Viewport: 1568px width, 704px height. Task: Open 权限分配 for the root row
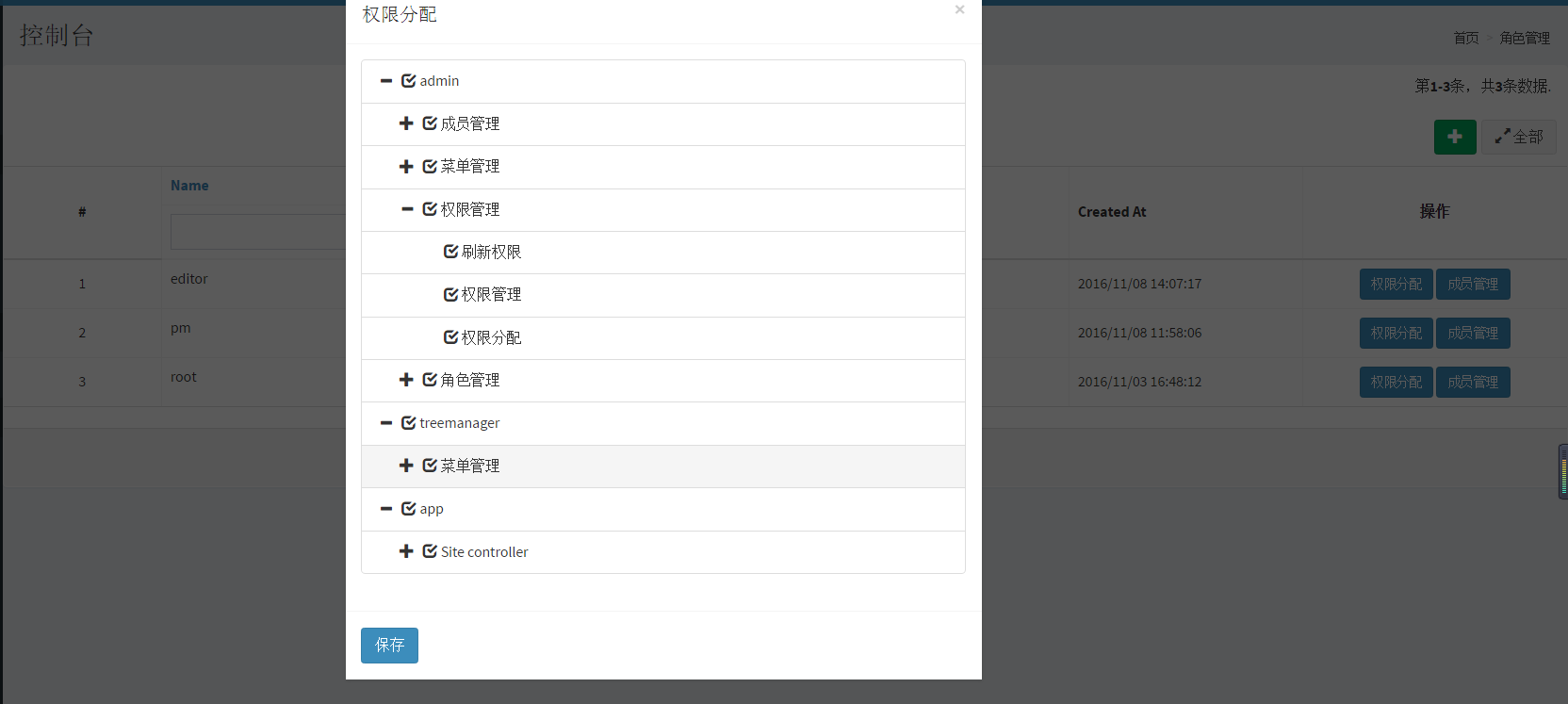pos(1396,382)
